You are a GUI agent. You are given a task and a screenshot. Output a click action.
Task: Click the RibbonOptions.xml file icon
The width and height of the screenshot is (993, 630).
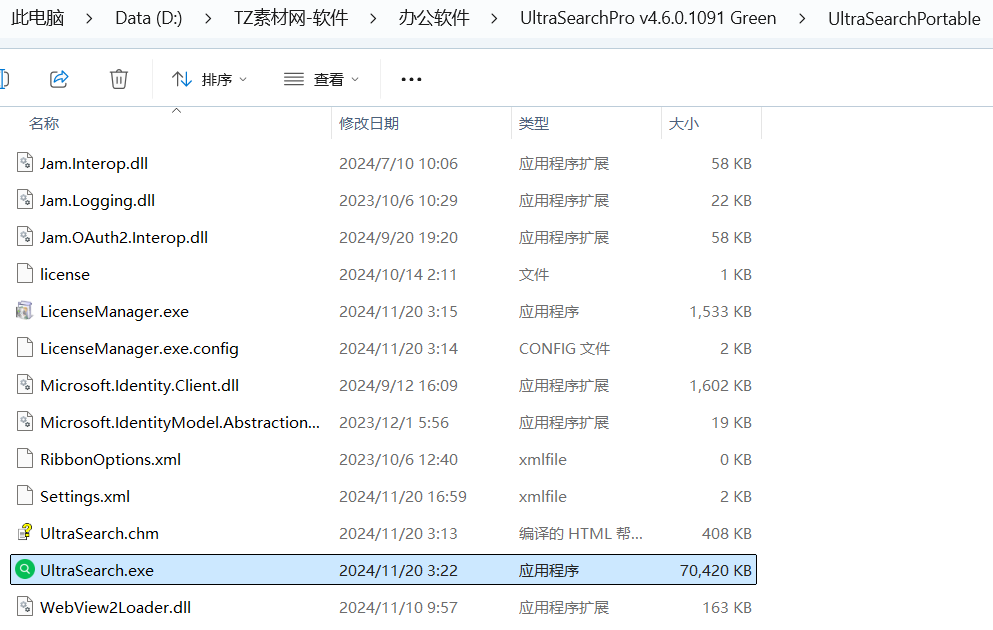click(25, 458)
